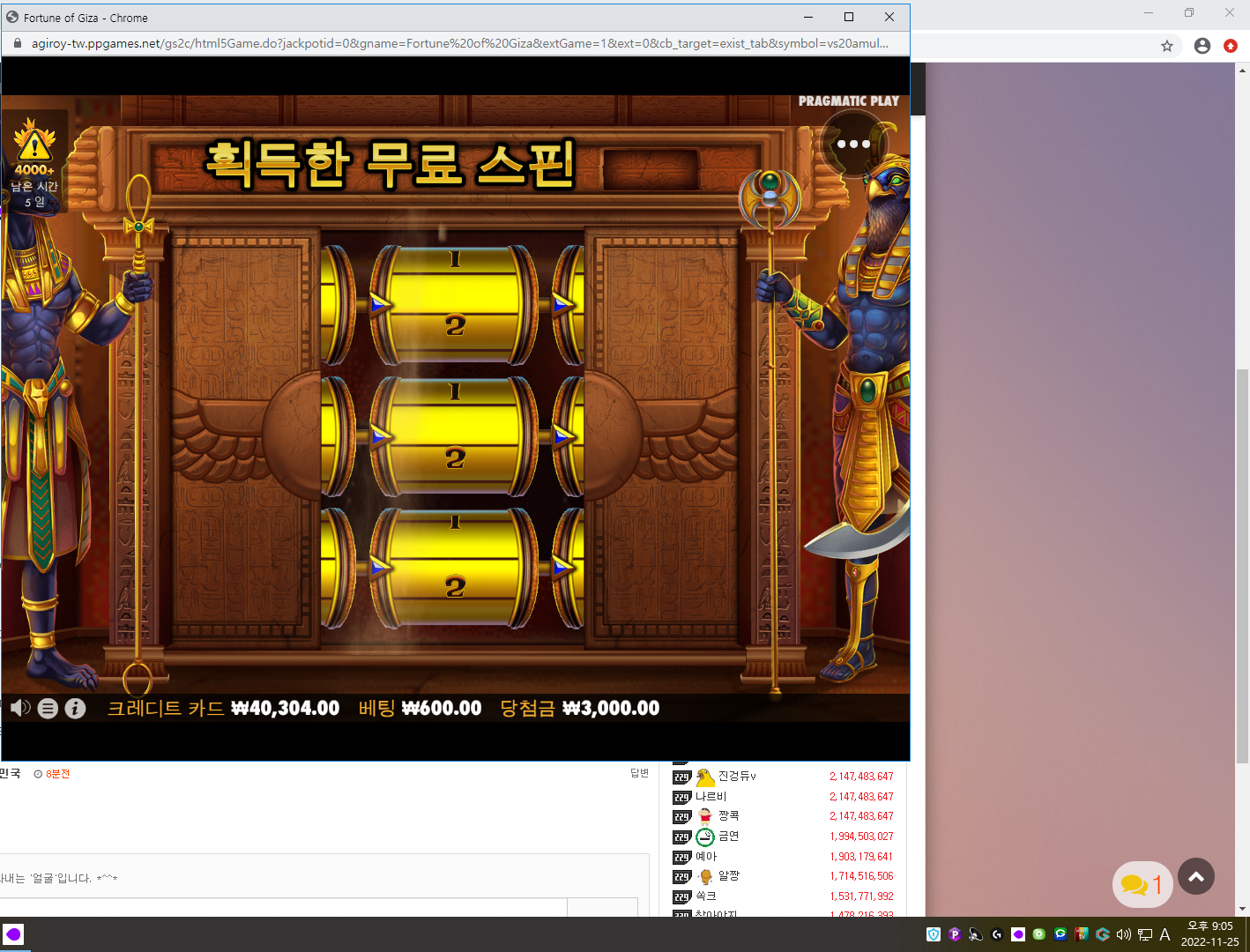Open the hexagonal G tray icon
This screenshot has height=952, width=1250.
coord(1103,934)
